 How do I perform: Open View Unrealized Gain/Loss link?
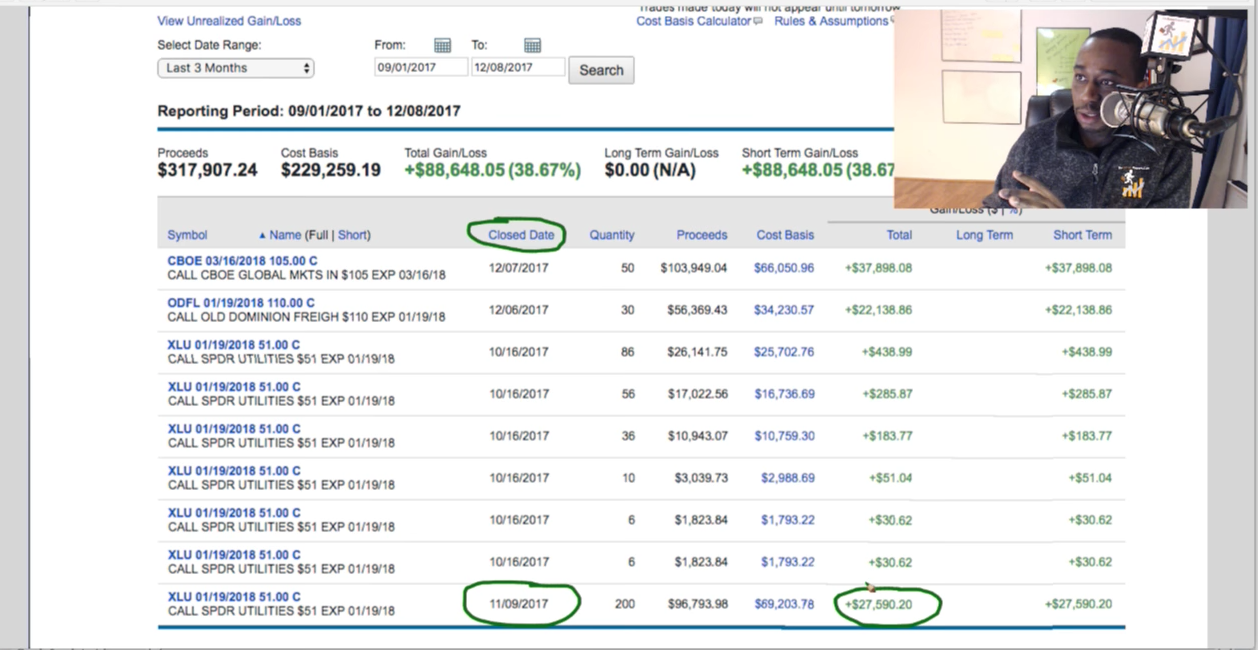(229, 21)
